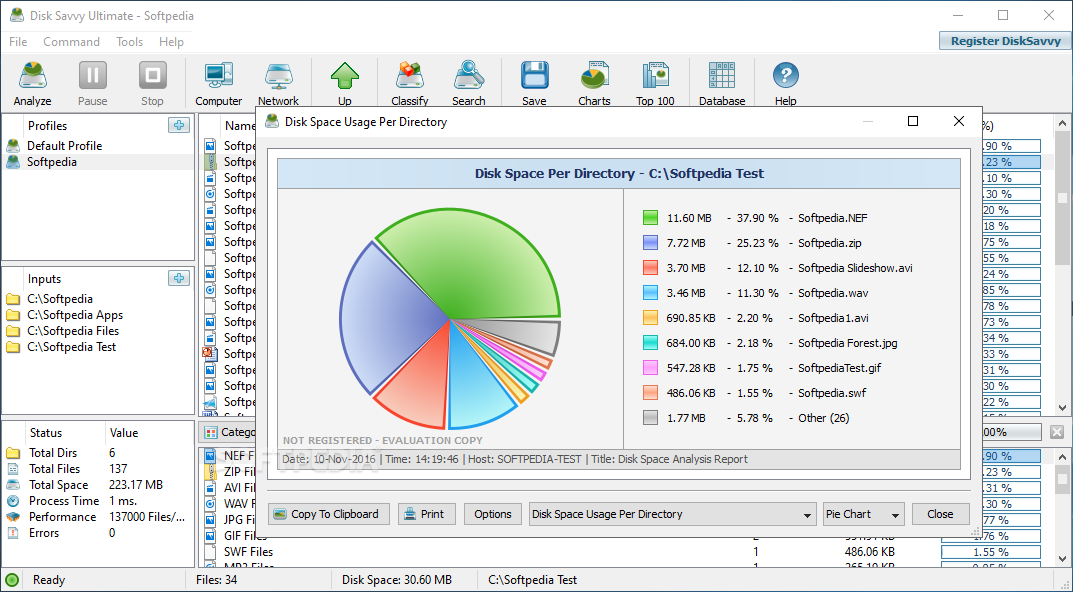Add a new profile with plus icon

(179, 125)
